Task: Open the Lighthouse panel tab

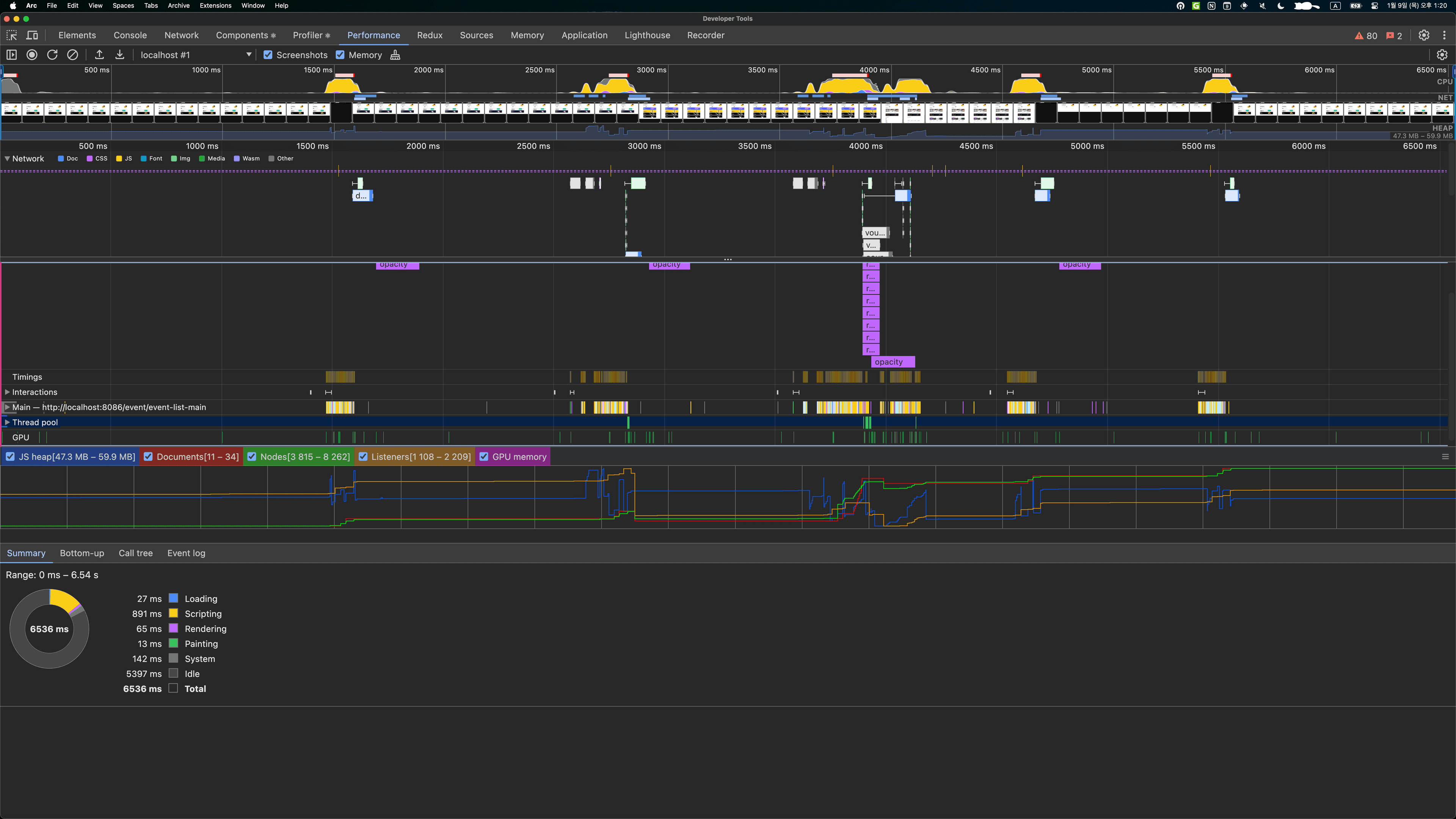Action: coord(647,35)
